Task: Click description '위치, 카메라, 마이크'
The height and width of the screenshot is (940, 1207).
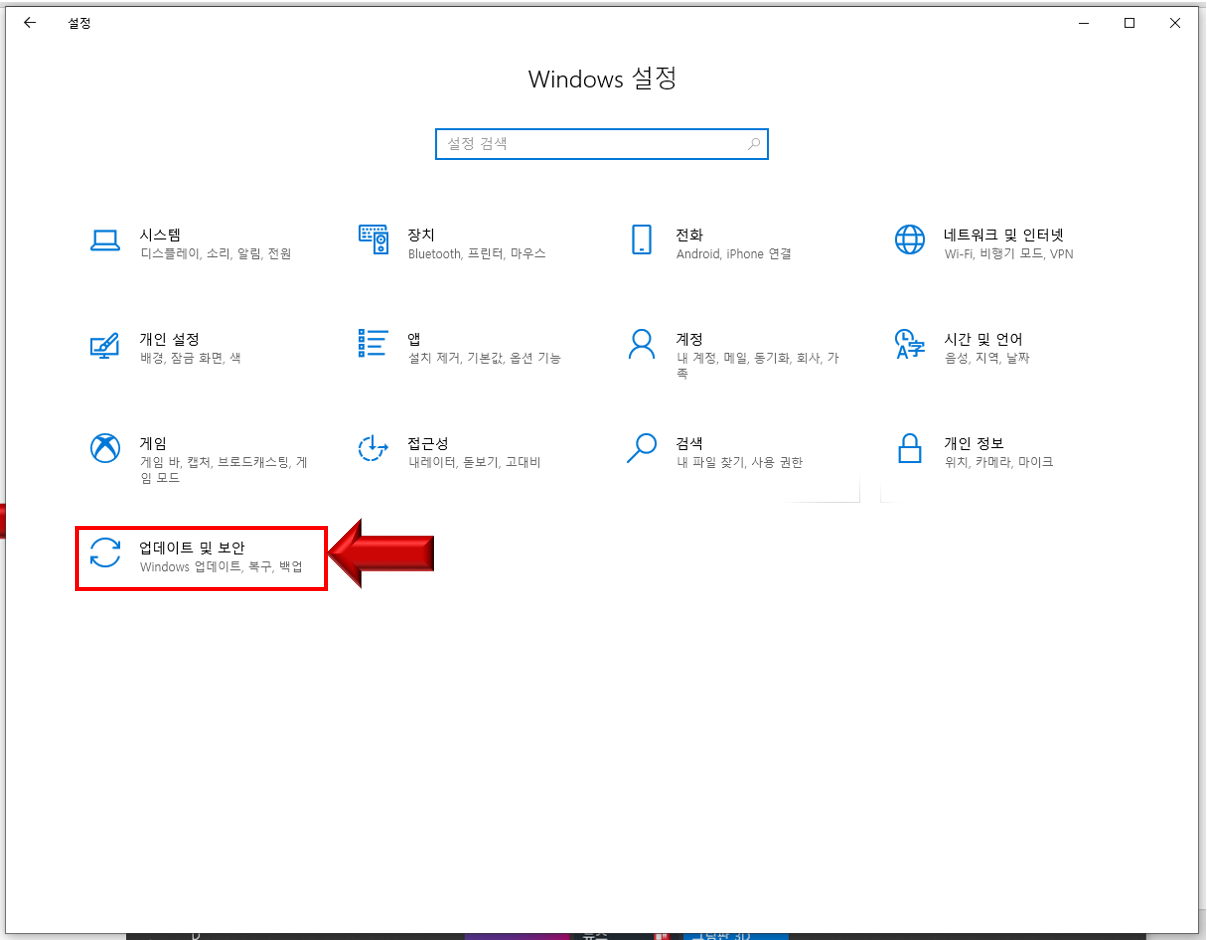Action: [999, 462]
